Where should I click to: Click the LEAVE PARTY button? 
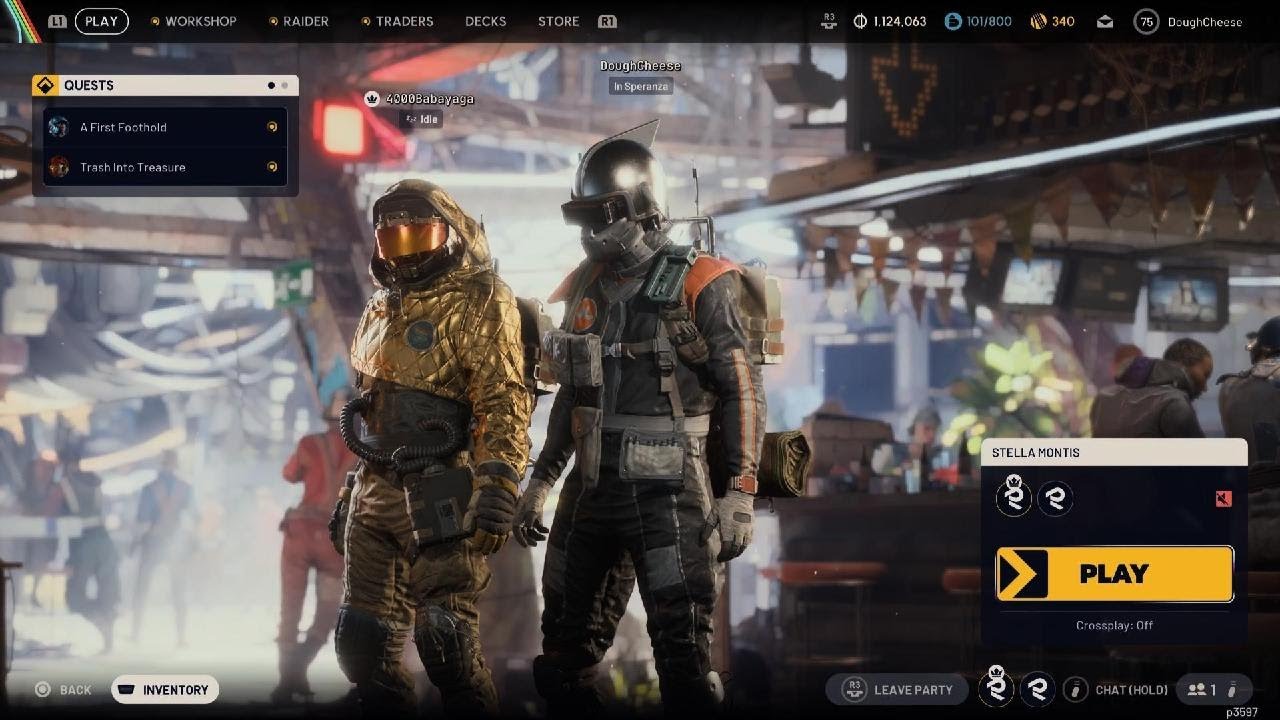point(897,689)
